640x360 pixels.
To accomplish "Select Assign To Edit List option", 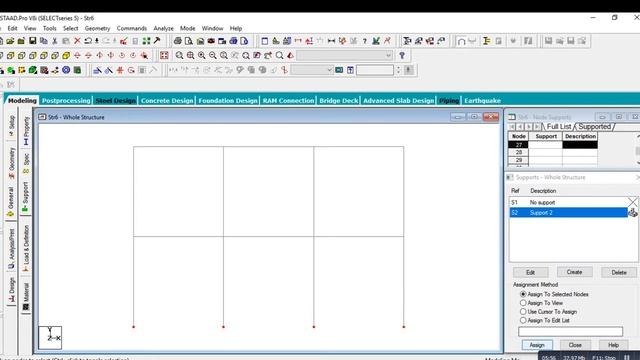I will click(523, 320).
